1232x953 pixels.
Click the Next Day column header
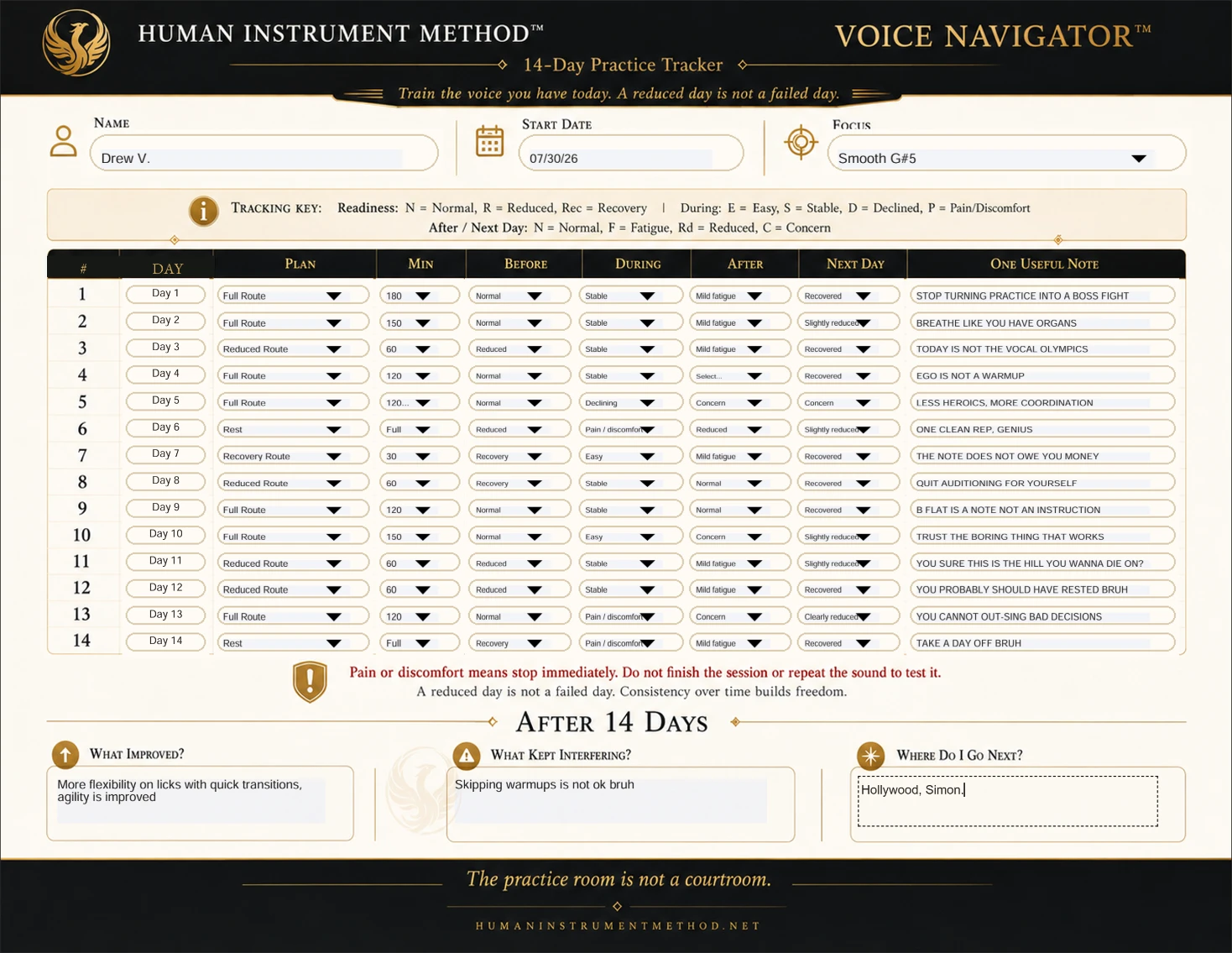coord(855,264)
